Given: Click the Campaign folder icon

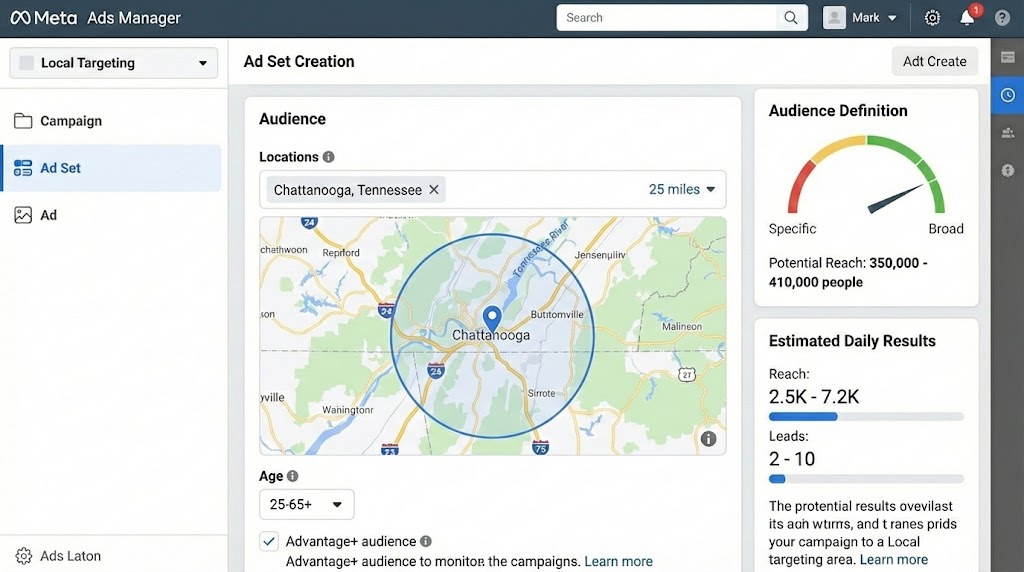Looking at the screenshot, I should pos(23,121).
